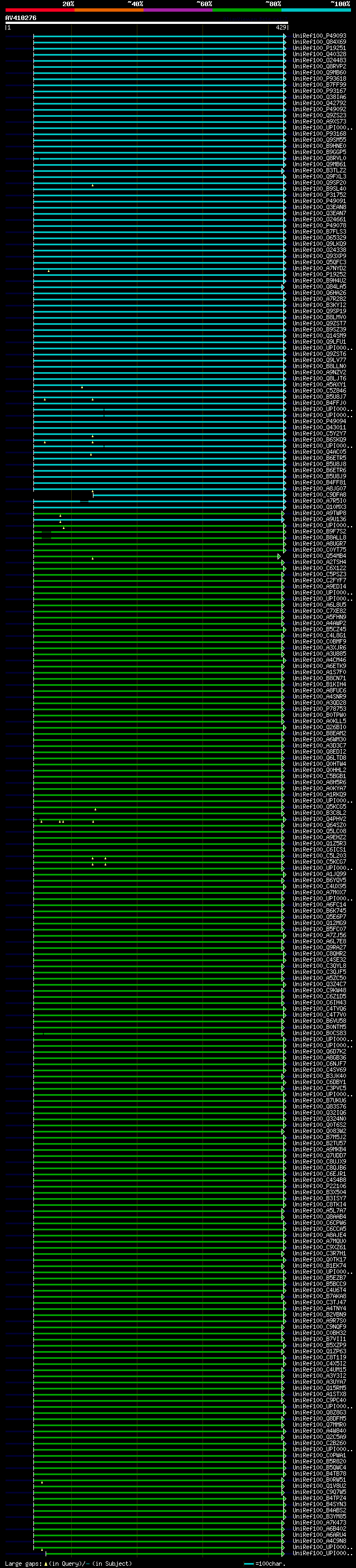Select the label UniRef100_Q9MB60
356x1568 pixels.
pyautogui.click(x=319, y=72)
